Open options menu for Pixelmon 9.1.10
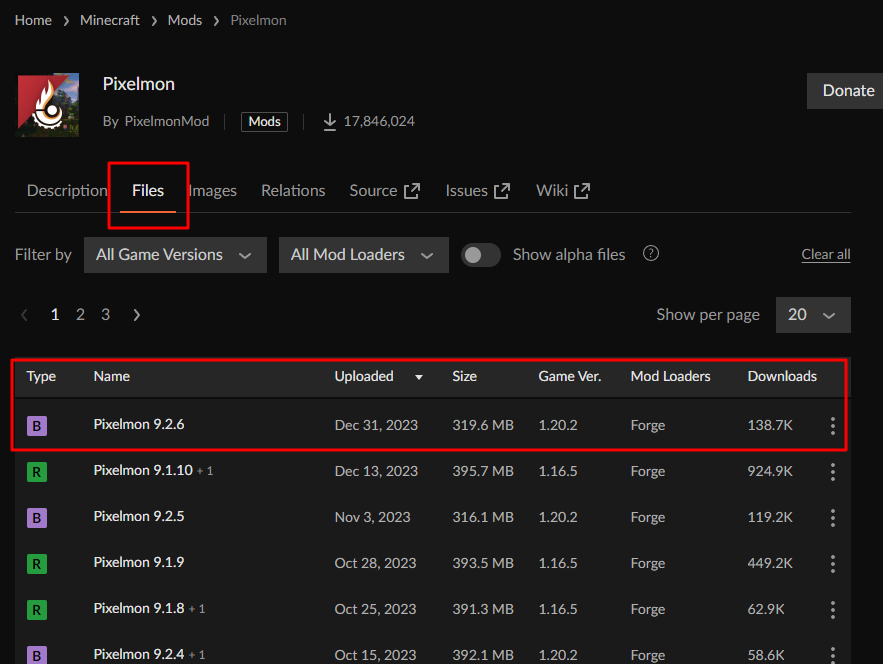Image resolution: width=883 pixels, height=664 pixels. (832, 471)
